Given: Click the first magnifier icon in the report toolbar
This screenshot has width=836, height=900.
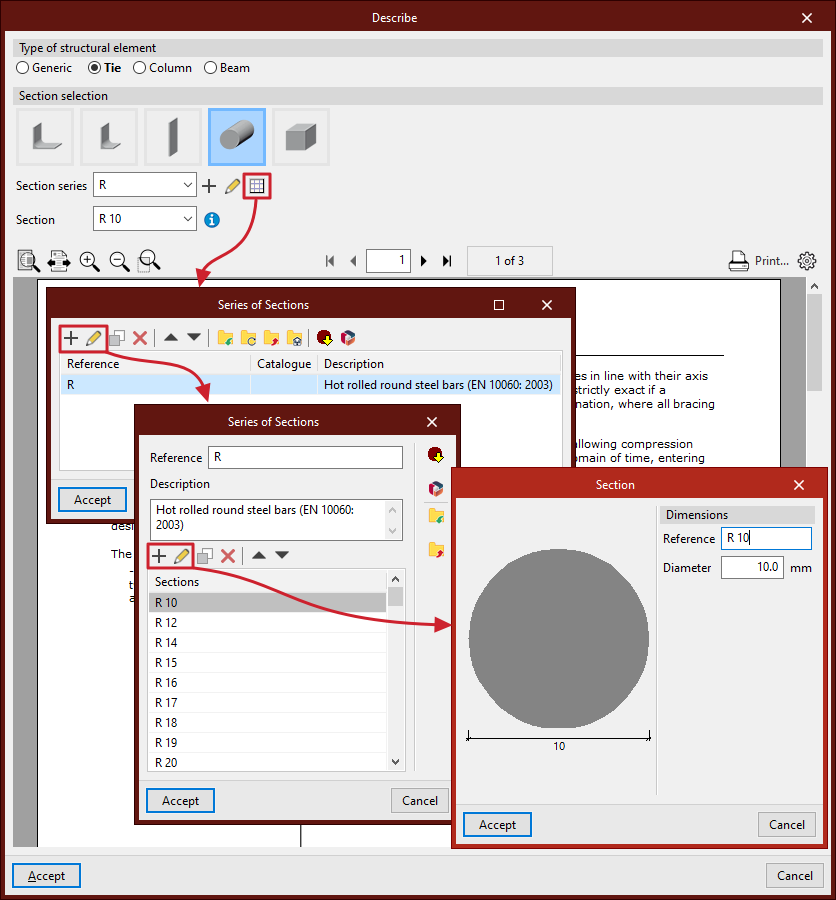Looking at the screenshot, I should (28, 261).
